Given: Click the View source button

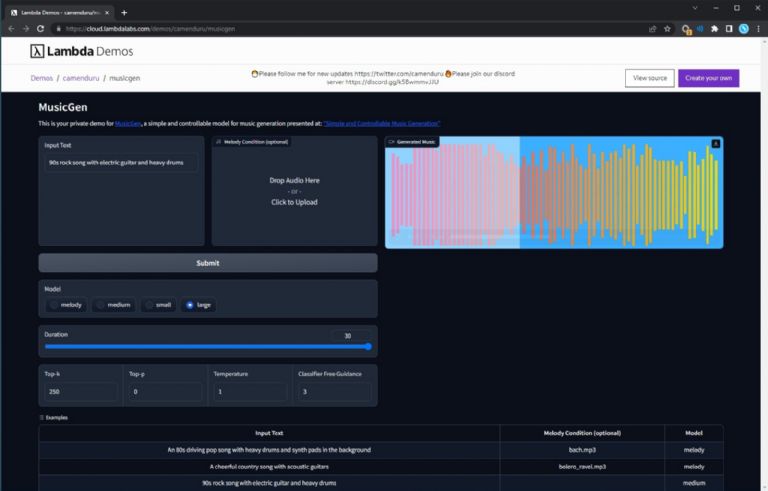Looking at the screenshot, I should tap(649, 78).
